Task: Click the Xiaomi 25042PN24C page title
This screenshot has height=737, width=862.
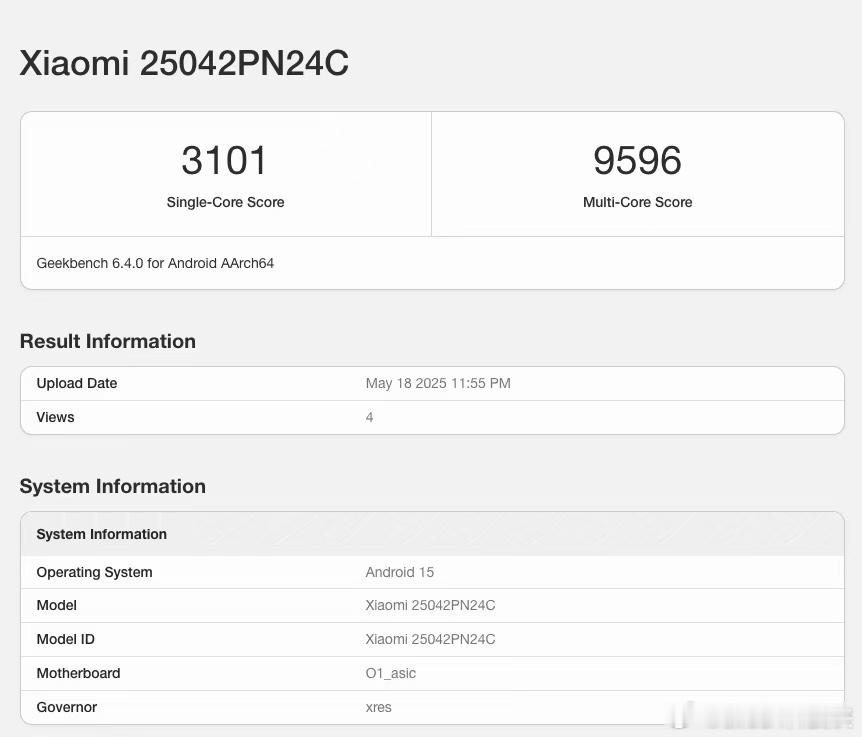Action: 184,63
